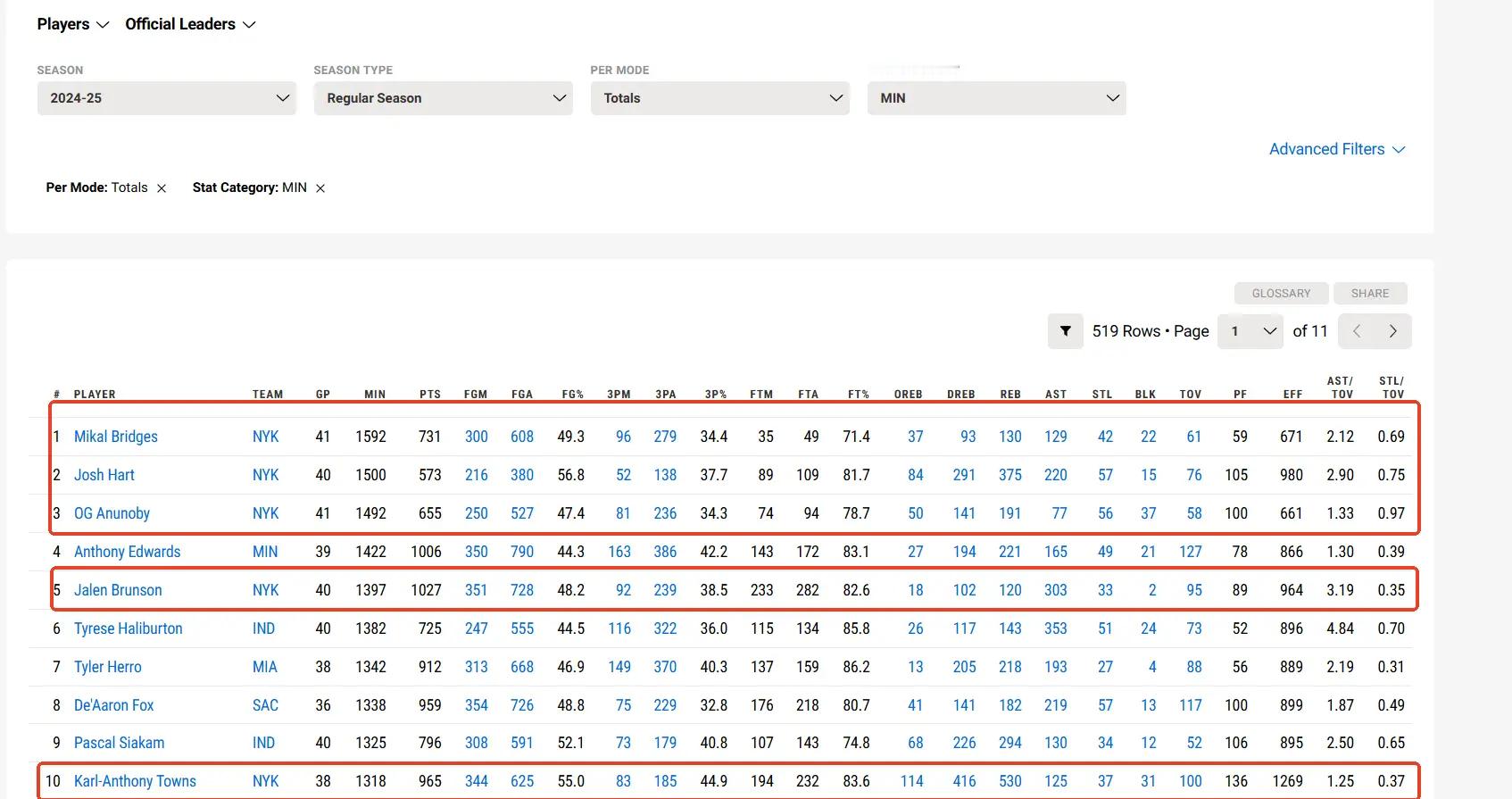Sort by the AST column header

point(1056,395)
